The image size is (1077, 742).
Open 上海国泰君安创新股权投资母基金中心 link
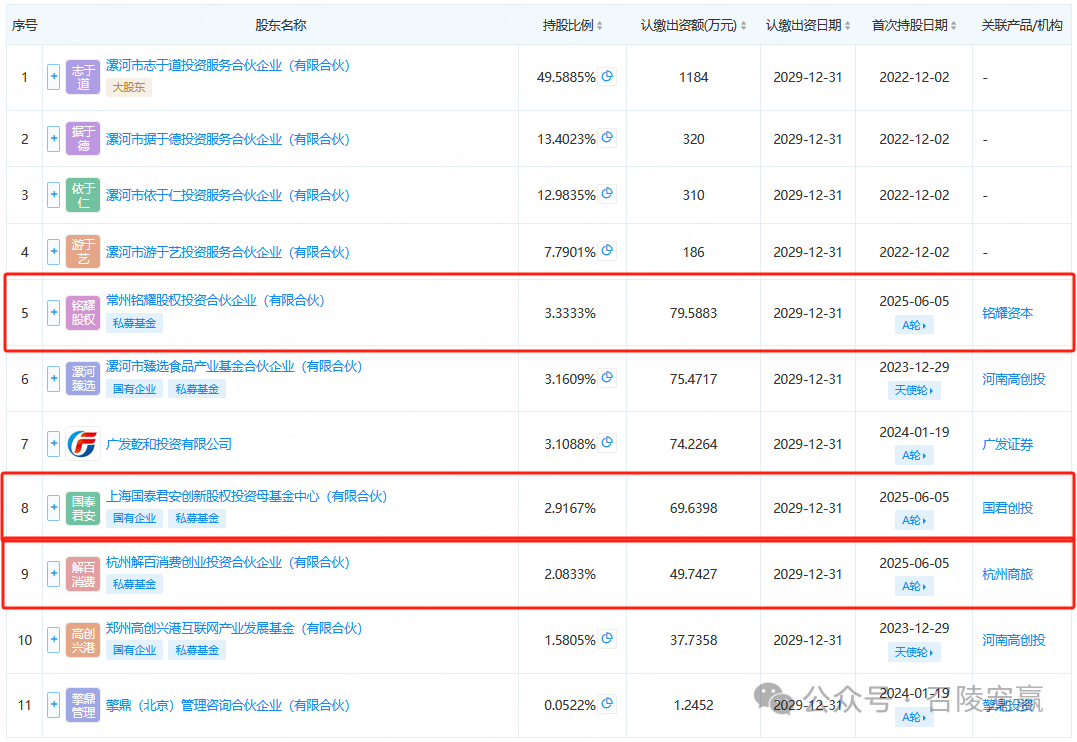click(x=247, y=496)
